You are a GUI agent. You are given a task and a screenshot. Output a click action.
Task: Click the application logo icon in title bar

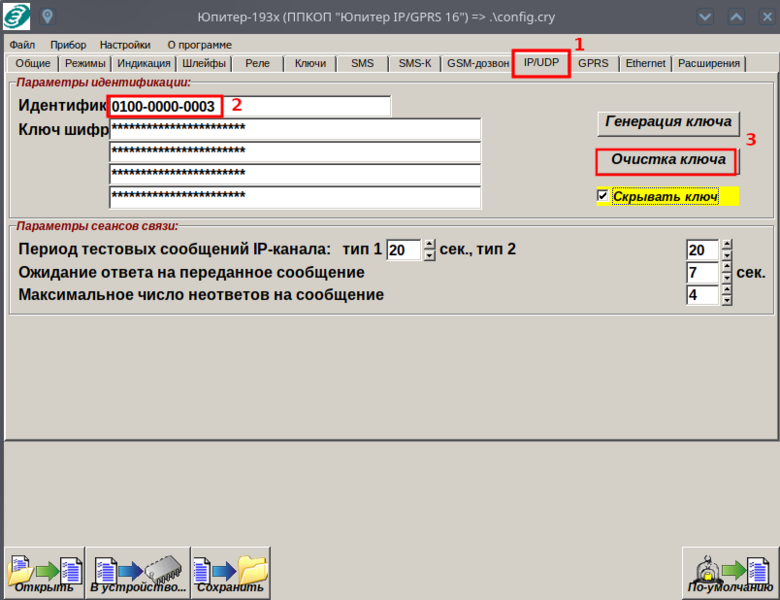[x=17, y=17]
